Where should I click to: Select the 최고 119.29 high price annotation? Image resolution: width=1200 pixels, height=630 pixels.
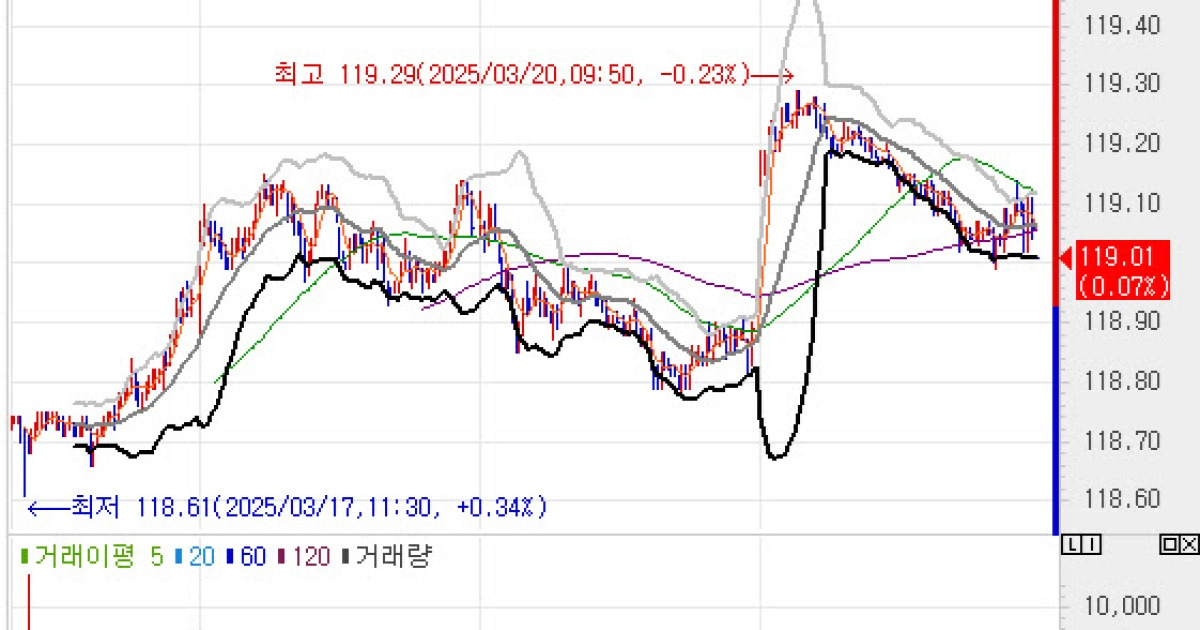point(510,74)
